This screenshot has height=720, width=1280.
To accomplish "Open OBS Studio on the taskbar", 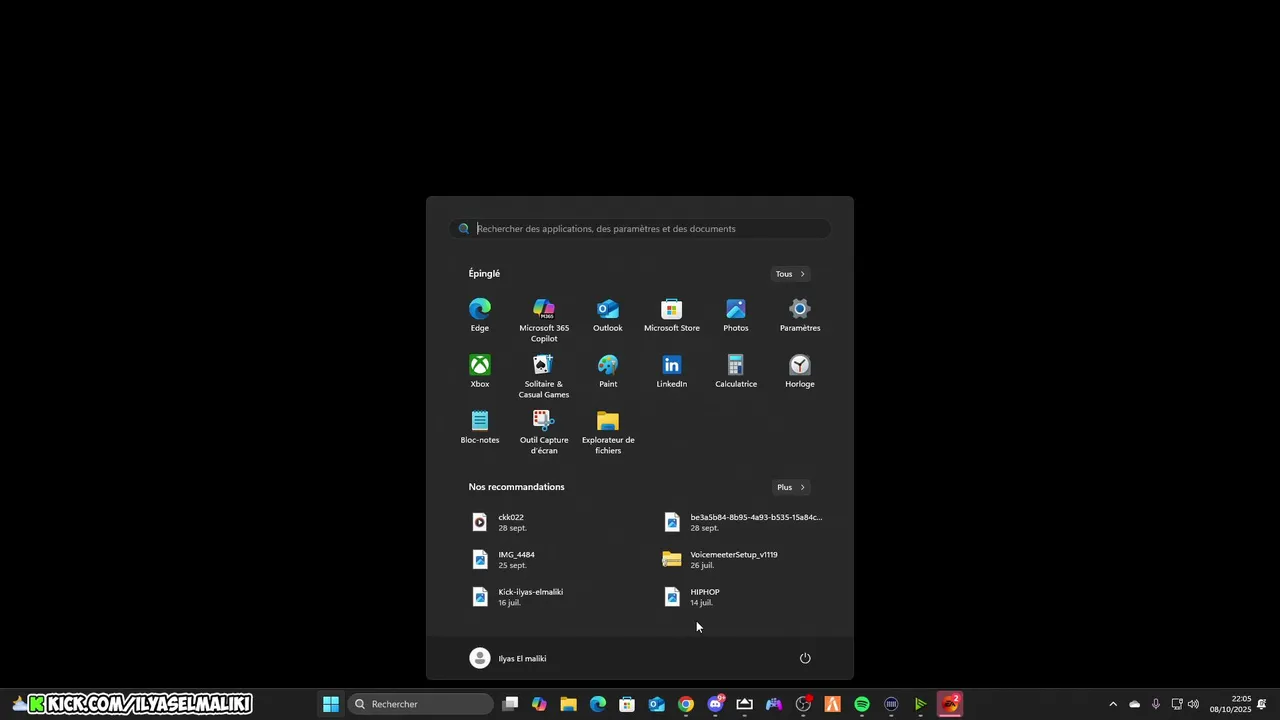I will click(x=803, y=704).
